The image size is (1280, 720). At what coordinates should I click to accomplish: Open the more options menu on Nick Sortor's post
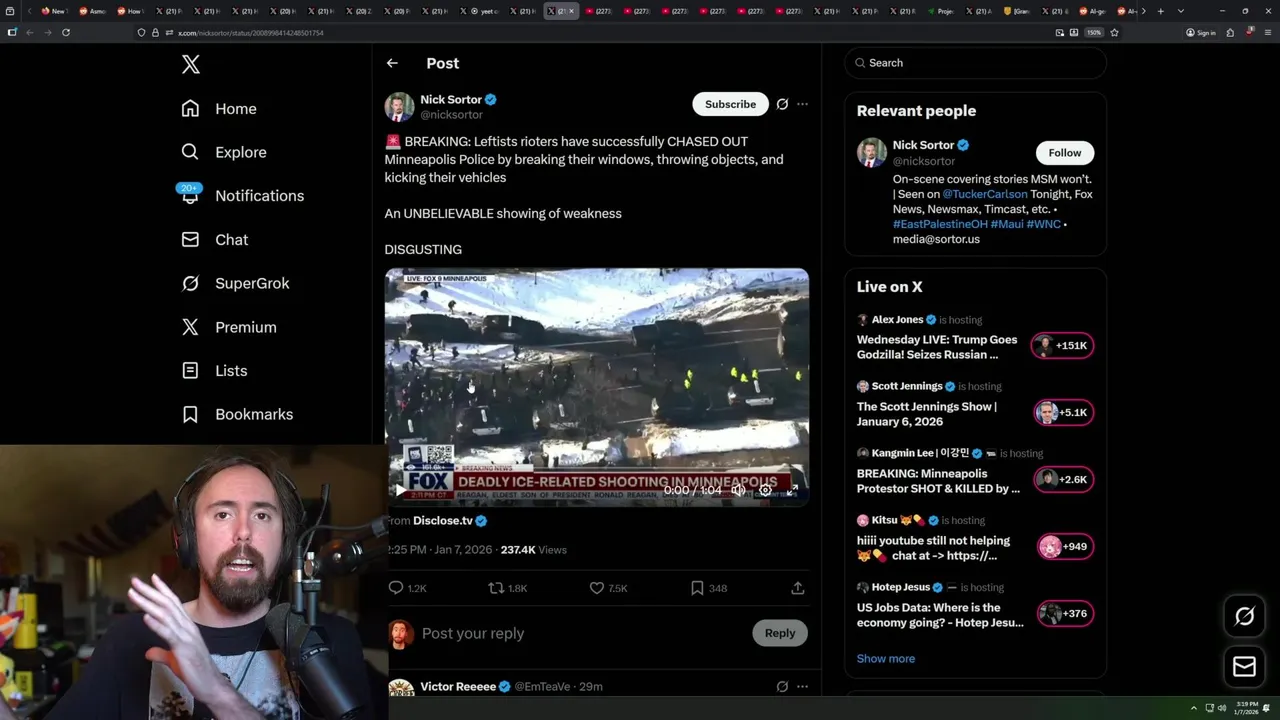click(802, 104)
